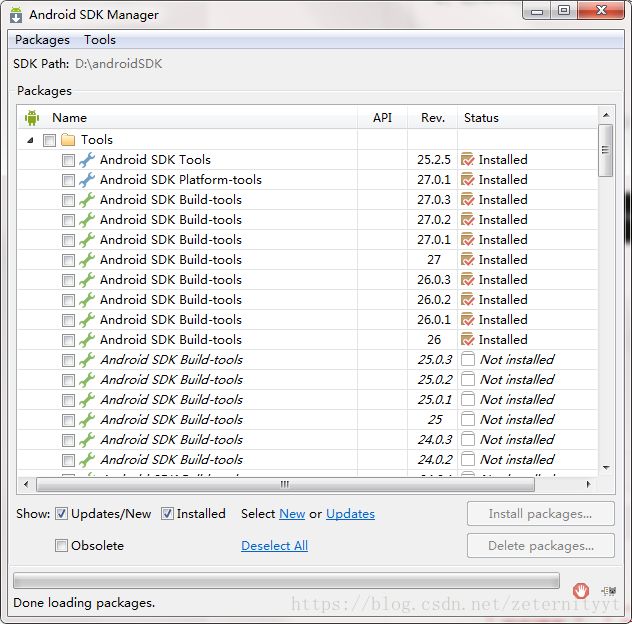Viewport: 632px width, 624px height.
Task: Select the Build-tools rev 25 row name
Action: pyautogui.click(x=172, y=419)
